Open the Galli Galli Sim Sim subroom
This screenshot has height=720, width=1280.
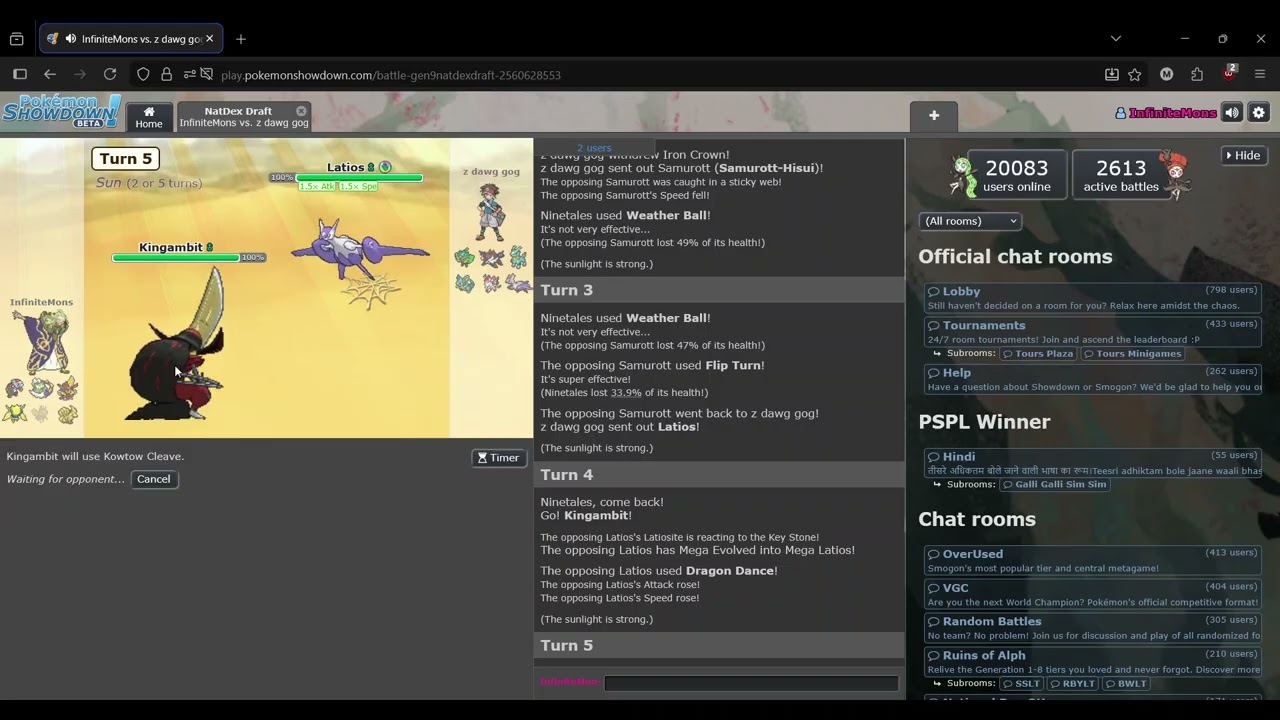[x=1054, y=484]
